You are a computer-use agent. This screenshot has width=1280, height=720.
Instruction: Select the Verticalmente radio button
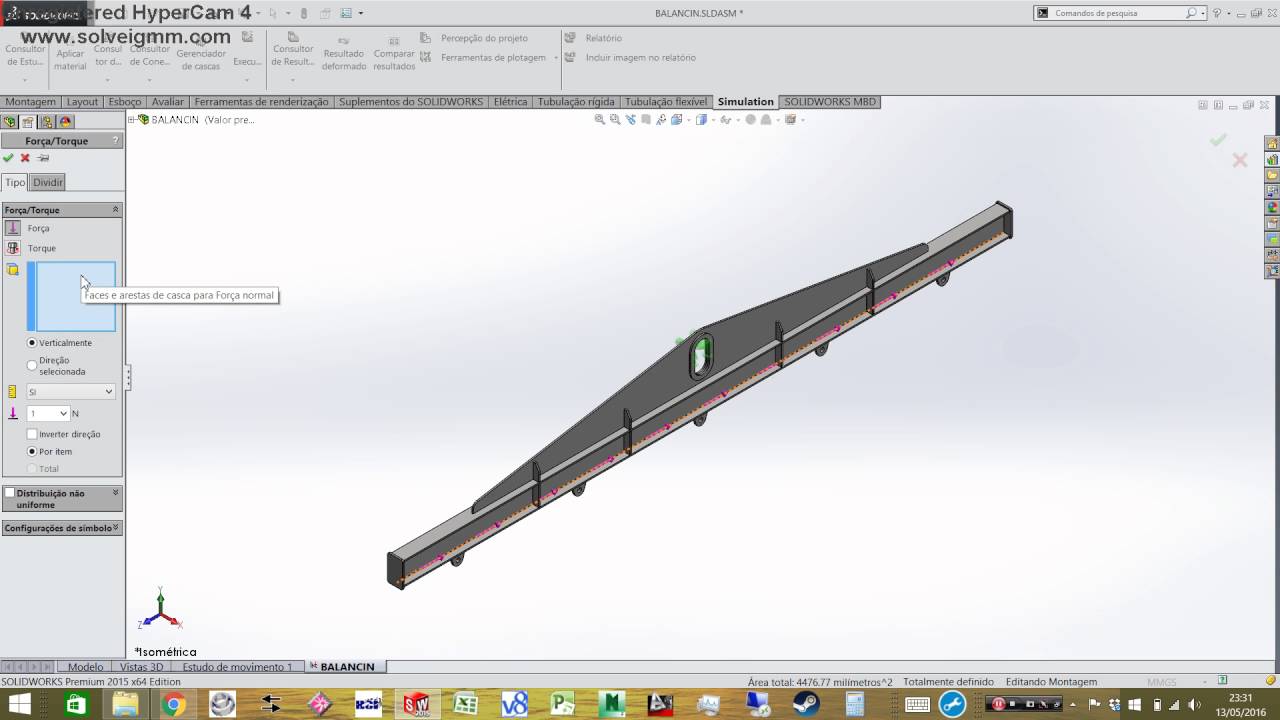(32, 343)
